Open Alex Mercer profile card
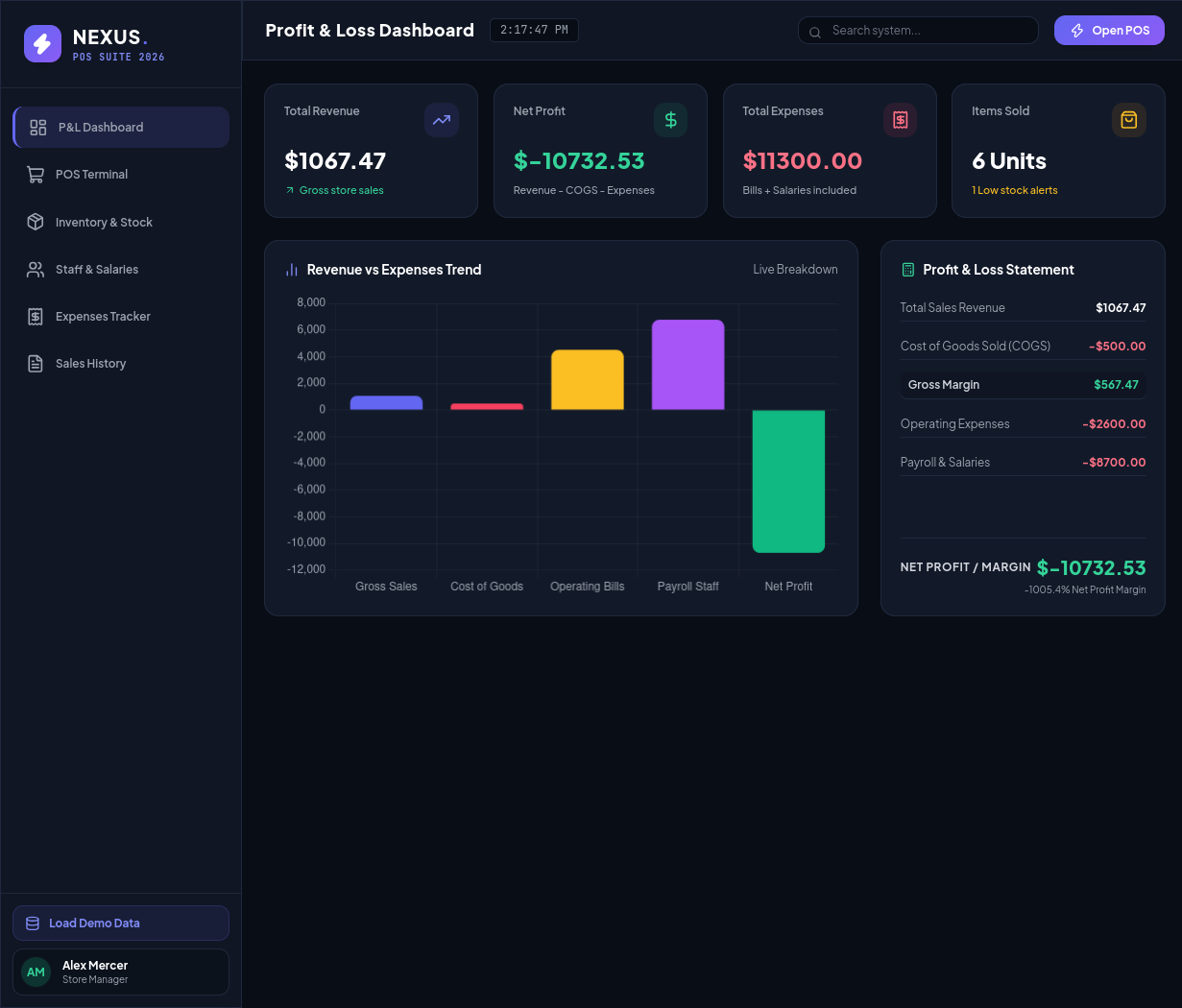 pyautogui.click(x=121, y=972)
